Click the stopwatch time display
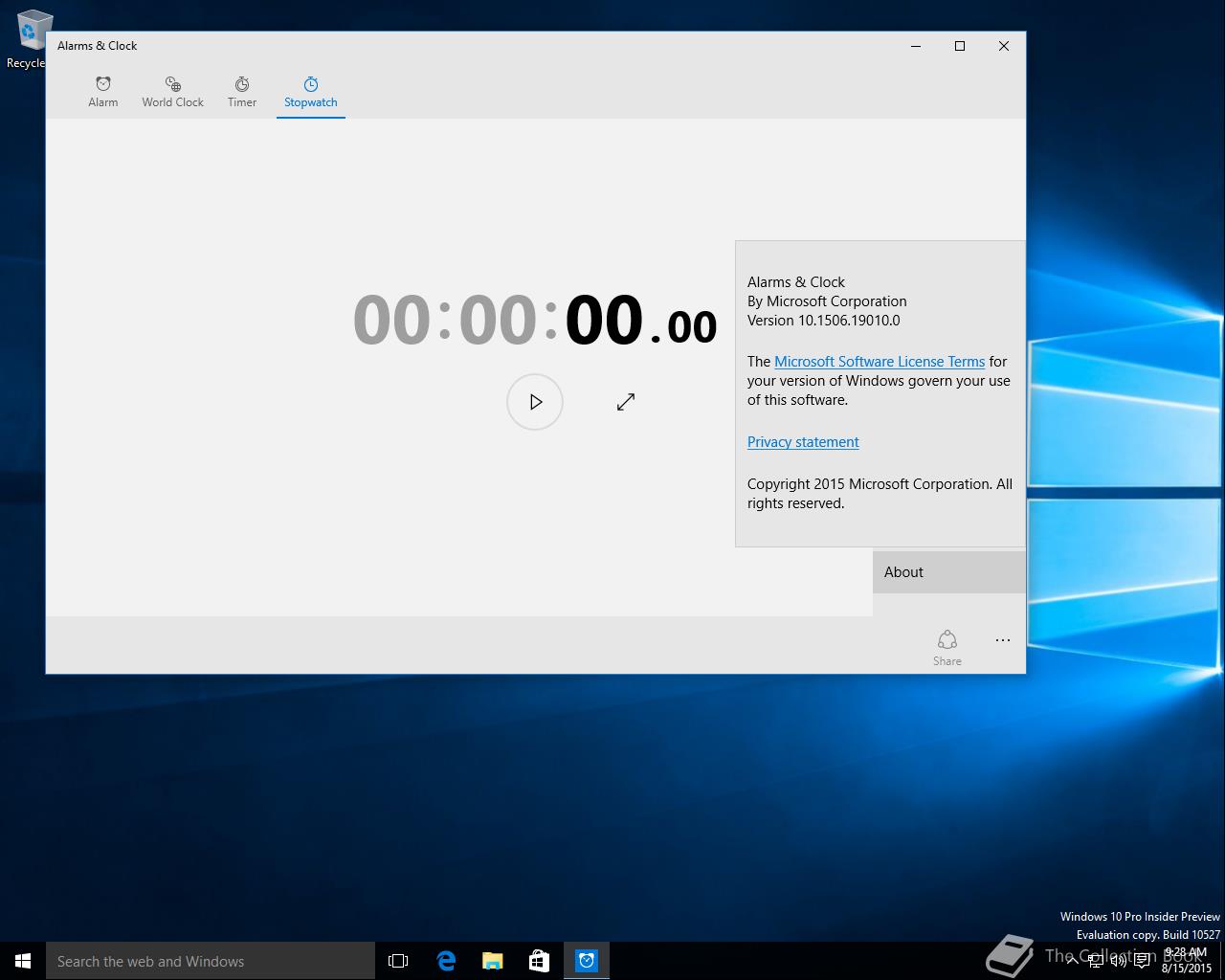This screenshot has height=980, width=1225. tap(535, 320)
